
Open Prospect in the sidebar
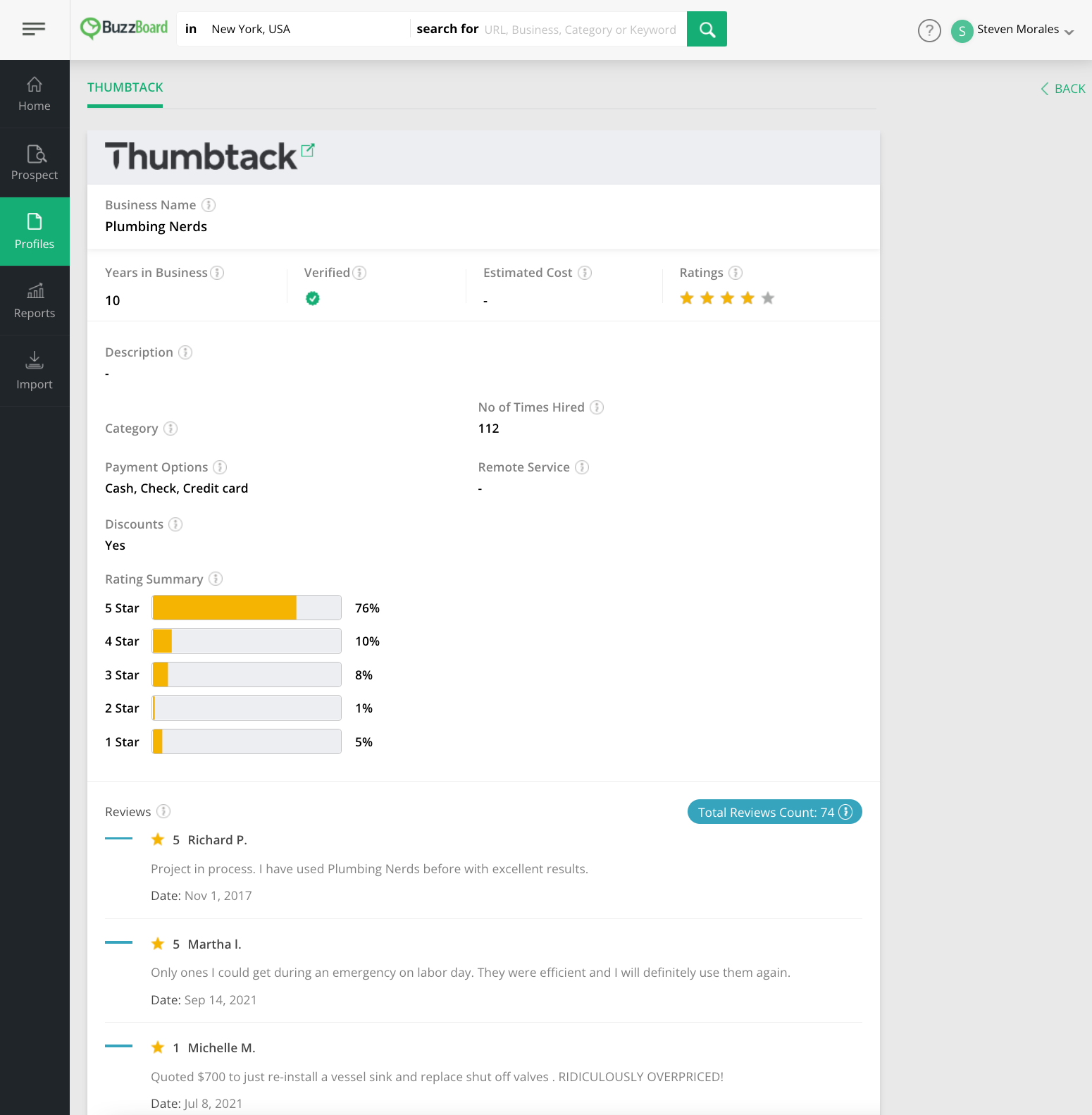[x=35, y=163]
